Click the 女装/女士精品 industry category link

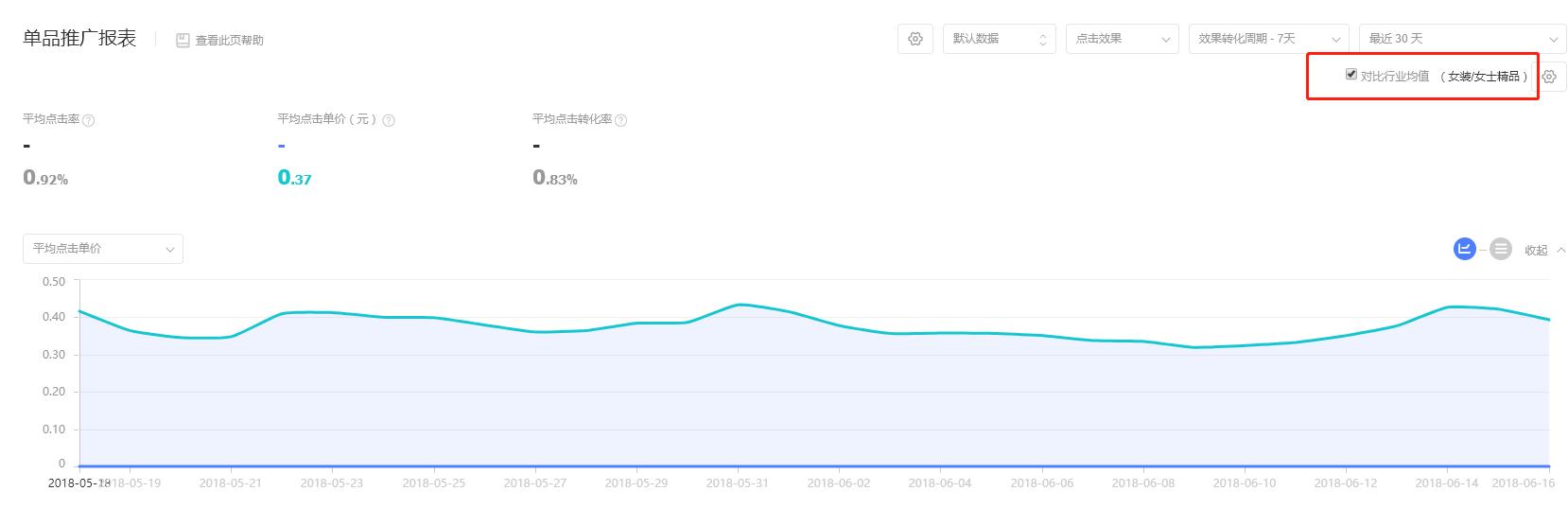point(1484,77)
